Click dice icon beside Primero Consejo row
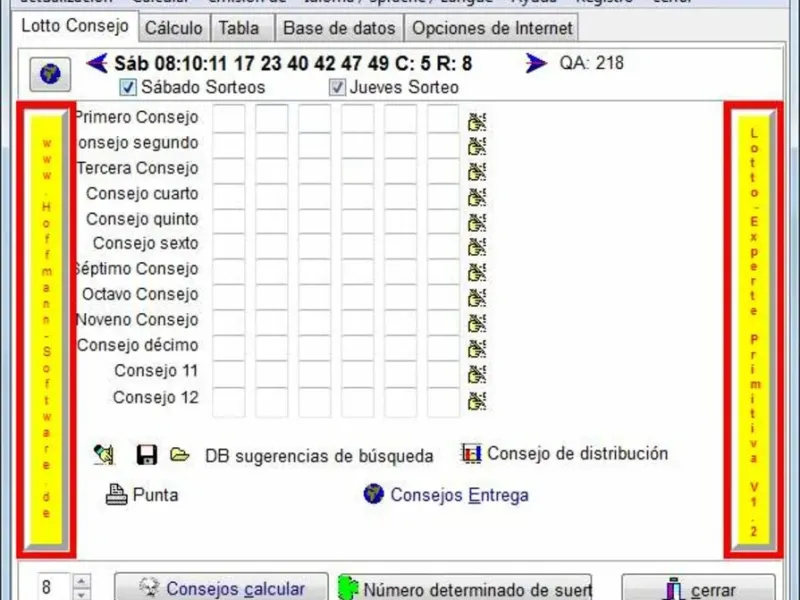The height and width of the screenshot is (600, 800). click(x=477, y=122)
